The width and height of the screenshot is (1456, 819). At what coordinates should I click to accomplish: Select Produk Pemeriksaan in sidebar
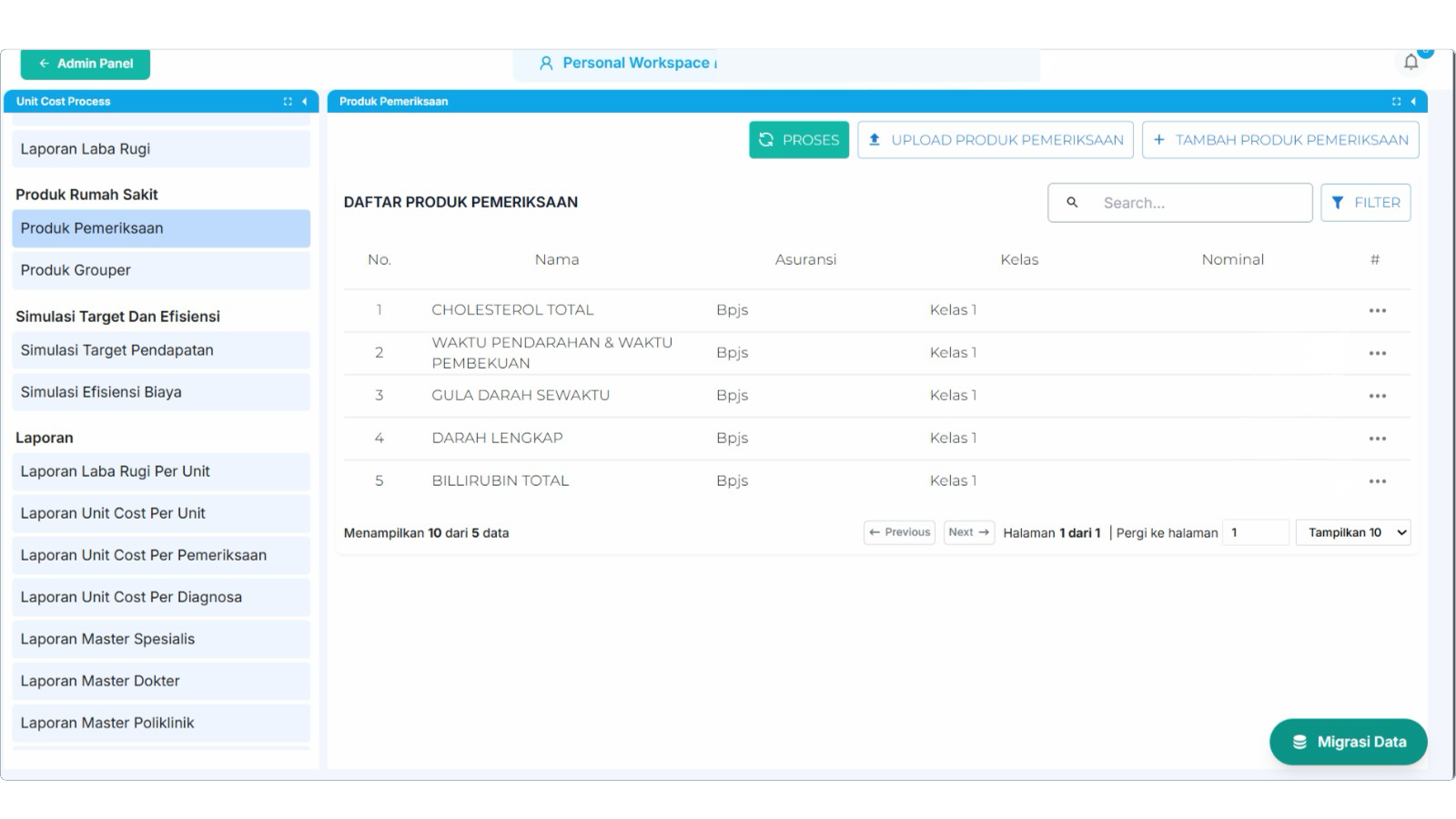[x=161, y=228]
